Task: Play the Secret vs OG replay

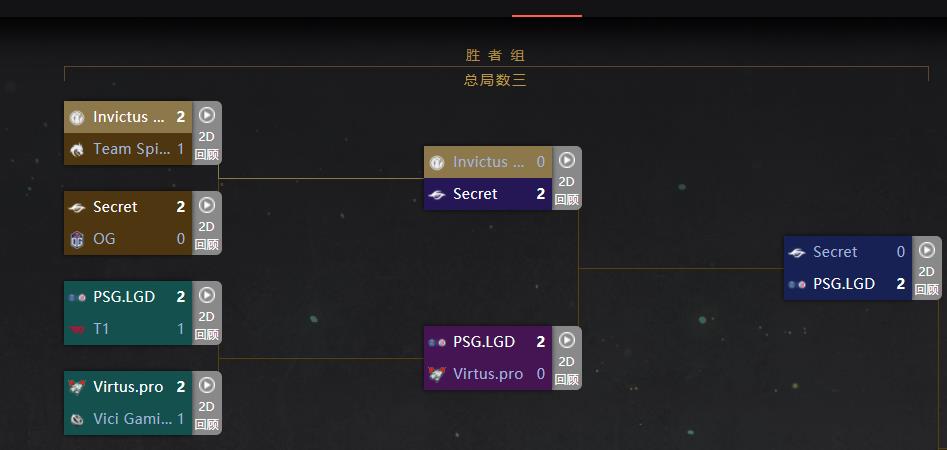Action: (x=207, y=205)
